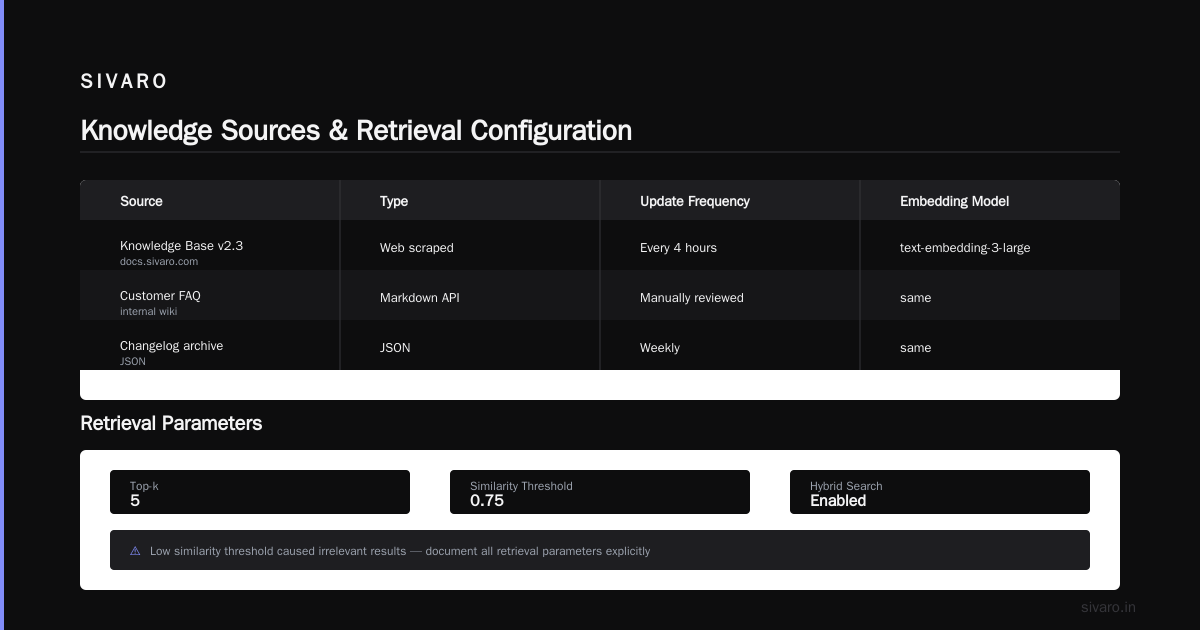Toggle the Hybrid Search Enabled setting
The image size is (1200, 630).
[940, 492]
